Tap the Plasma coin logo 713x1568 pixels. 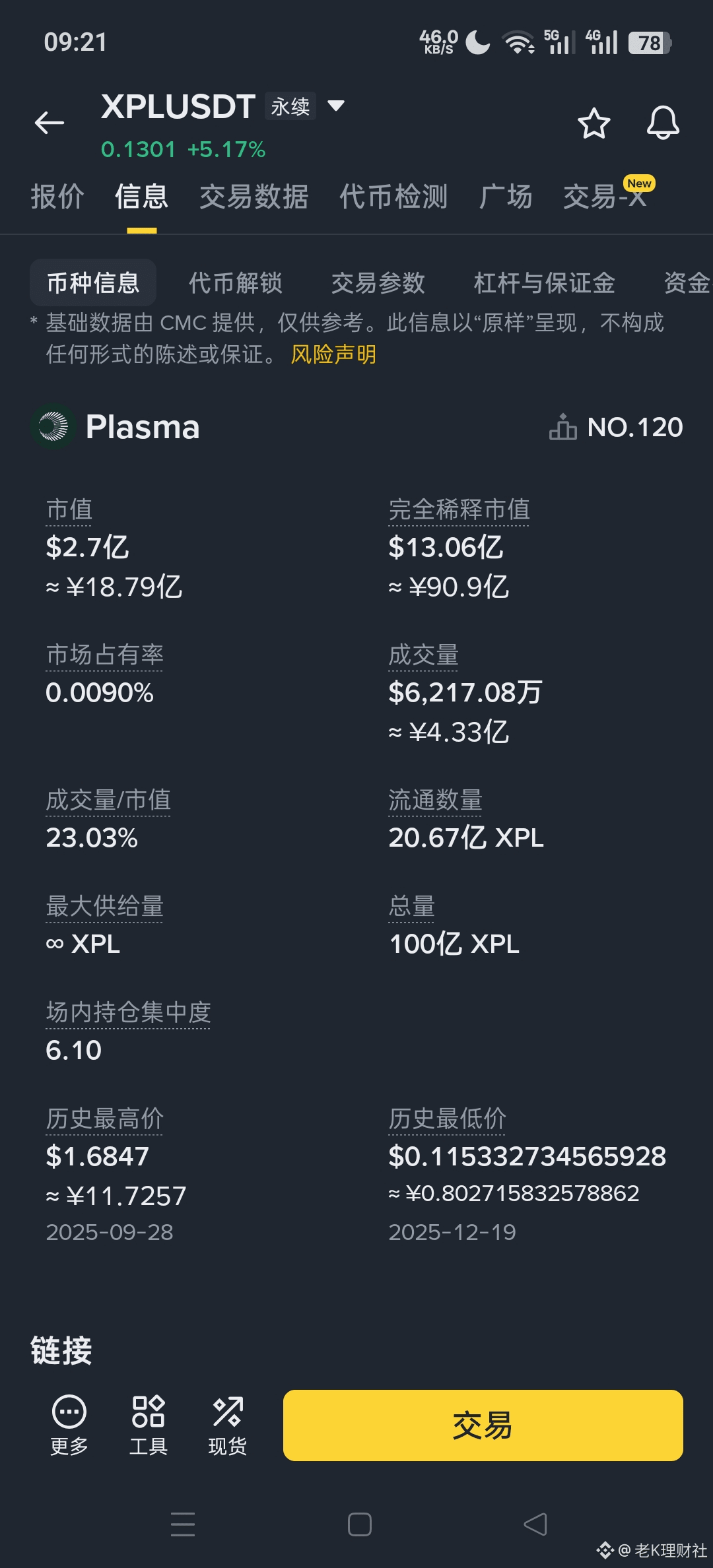pyautogui.click(x=53, y=426)
